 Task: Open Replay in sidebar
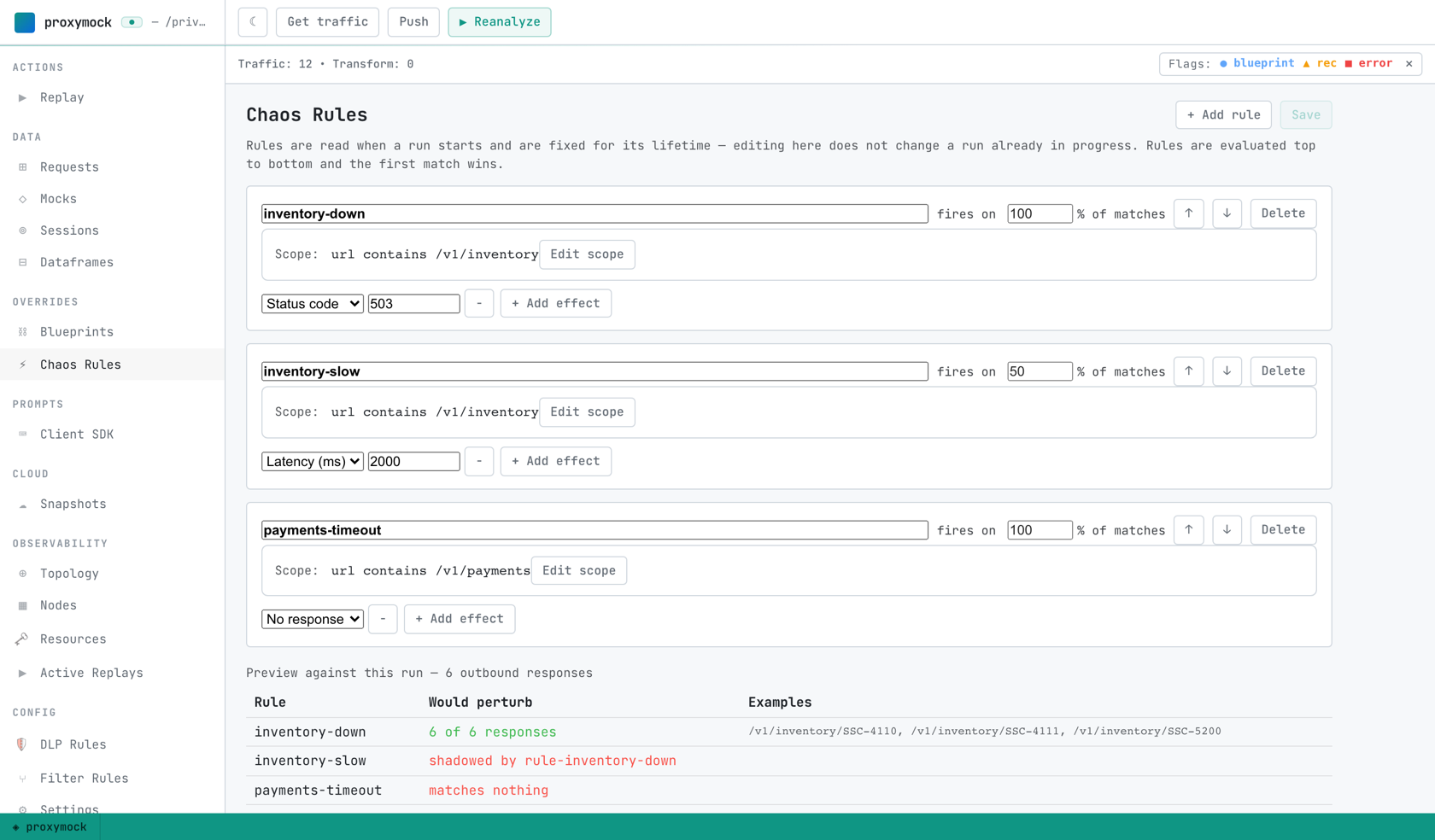point(112,97)
